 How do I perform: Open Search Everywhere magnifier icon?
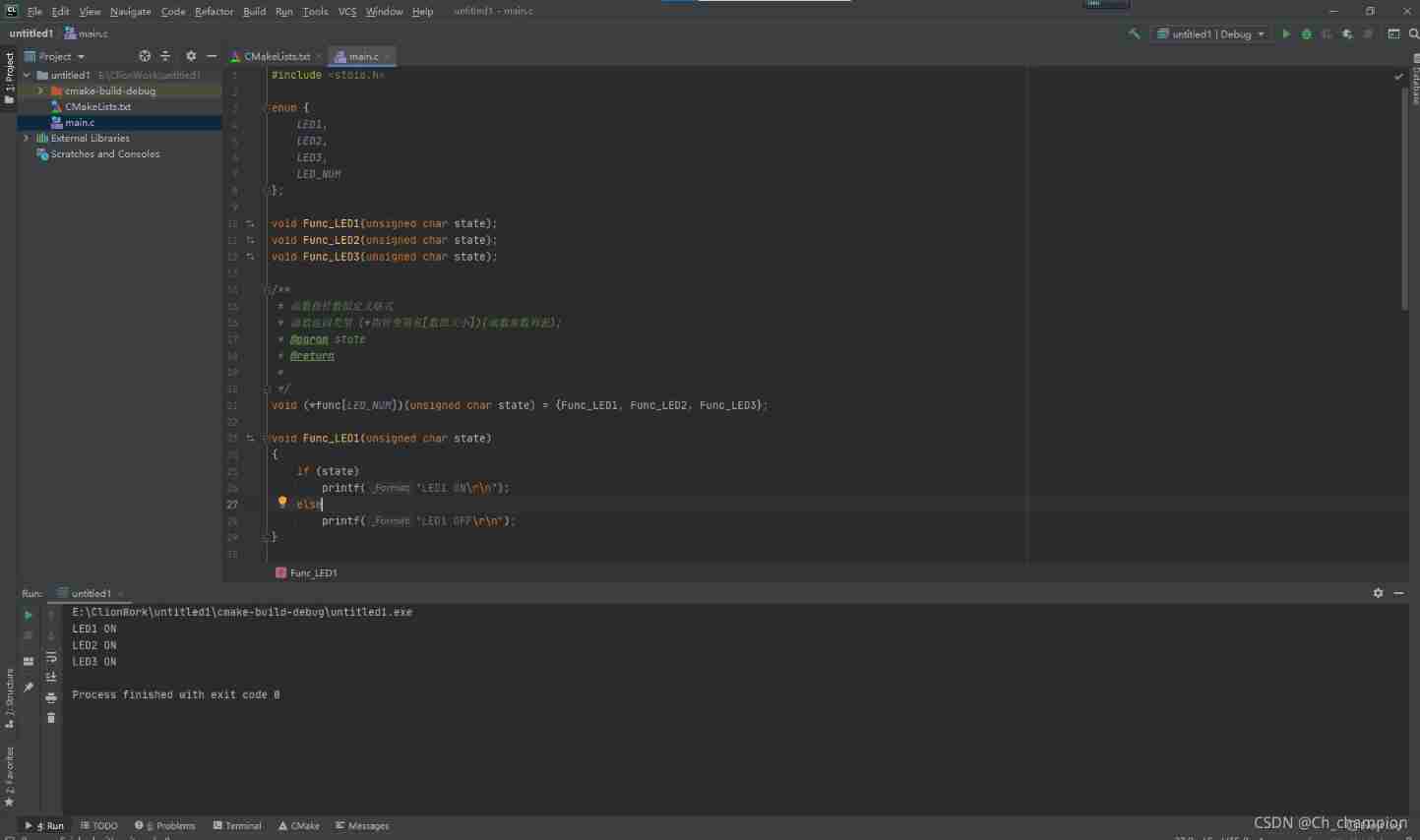click(1413, 33)
